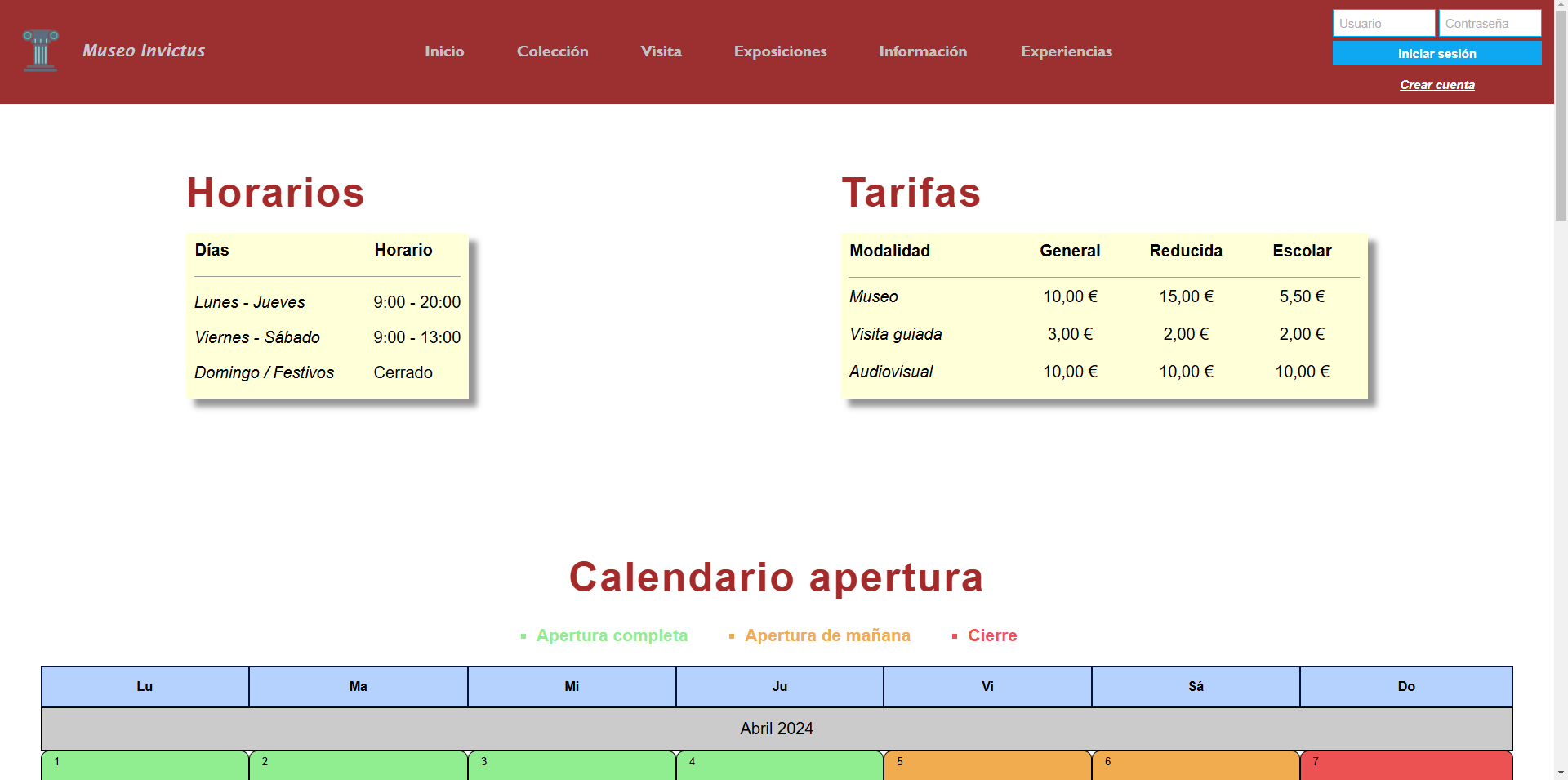This screenshot has height=780, width=1568.
Task: Select the Tarifas heading
Action: 911,193
